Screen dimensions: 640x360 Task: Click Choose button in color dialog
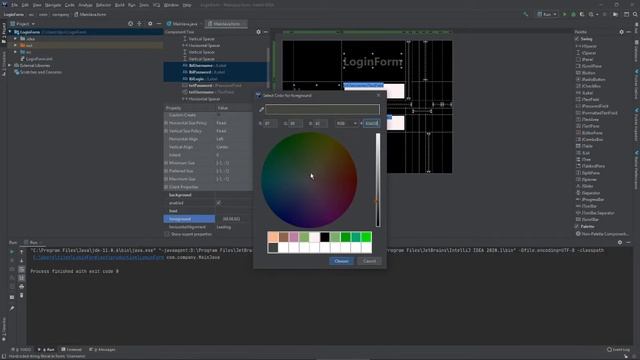click(341, 261)
